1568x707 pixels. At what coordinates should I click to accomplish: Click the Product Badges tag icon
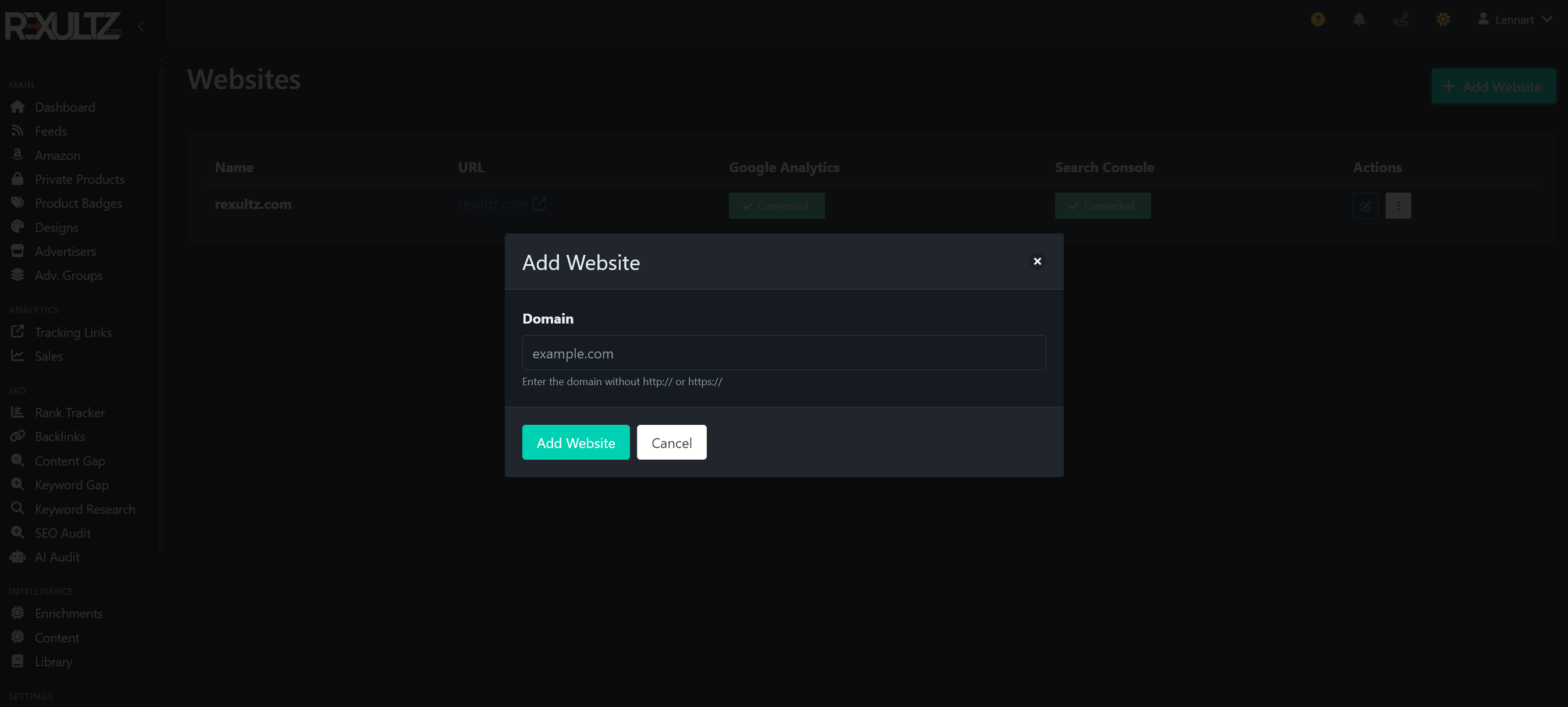pos(17,202)
